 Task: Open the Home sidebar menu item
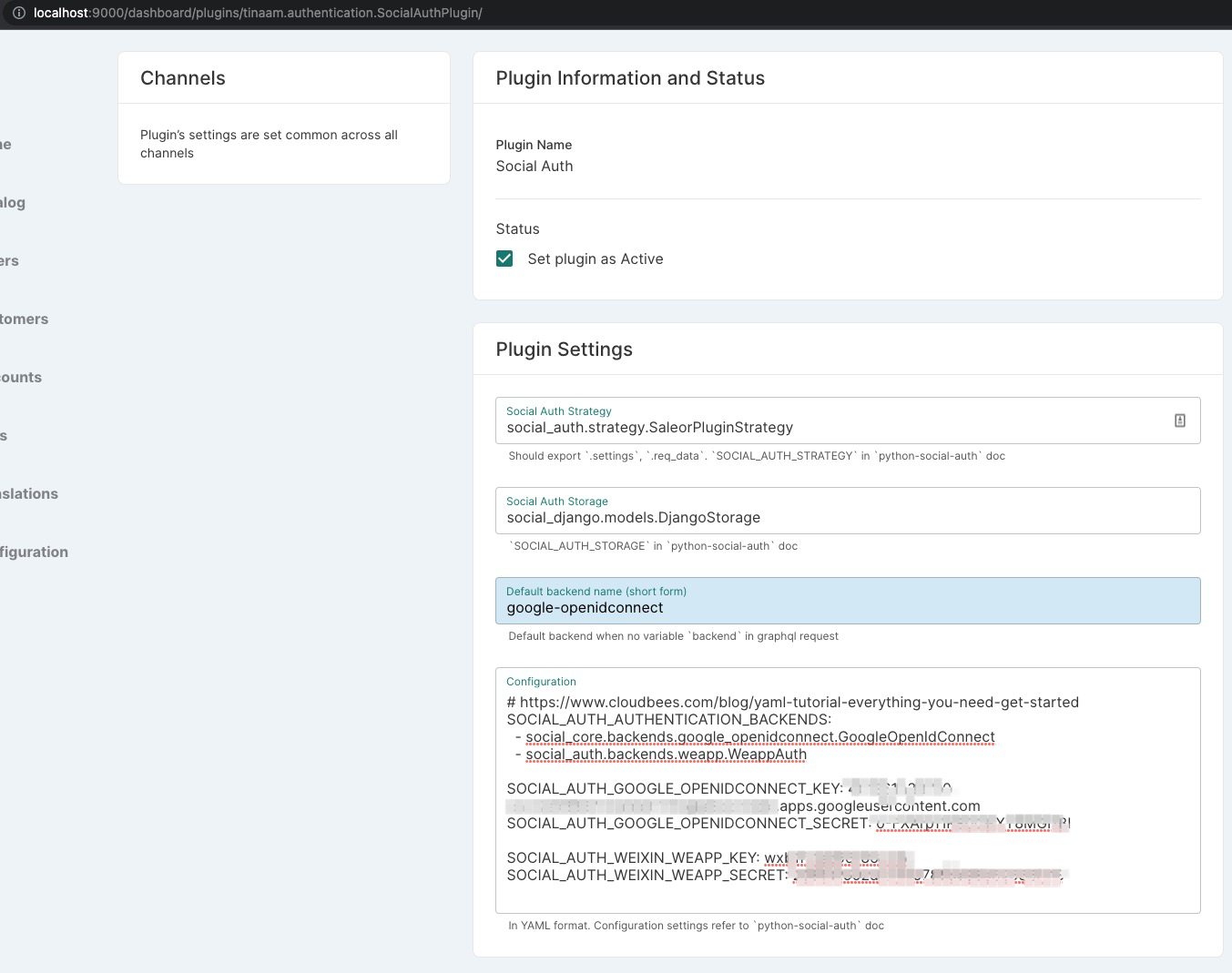5,144
